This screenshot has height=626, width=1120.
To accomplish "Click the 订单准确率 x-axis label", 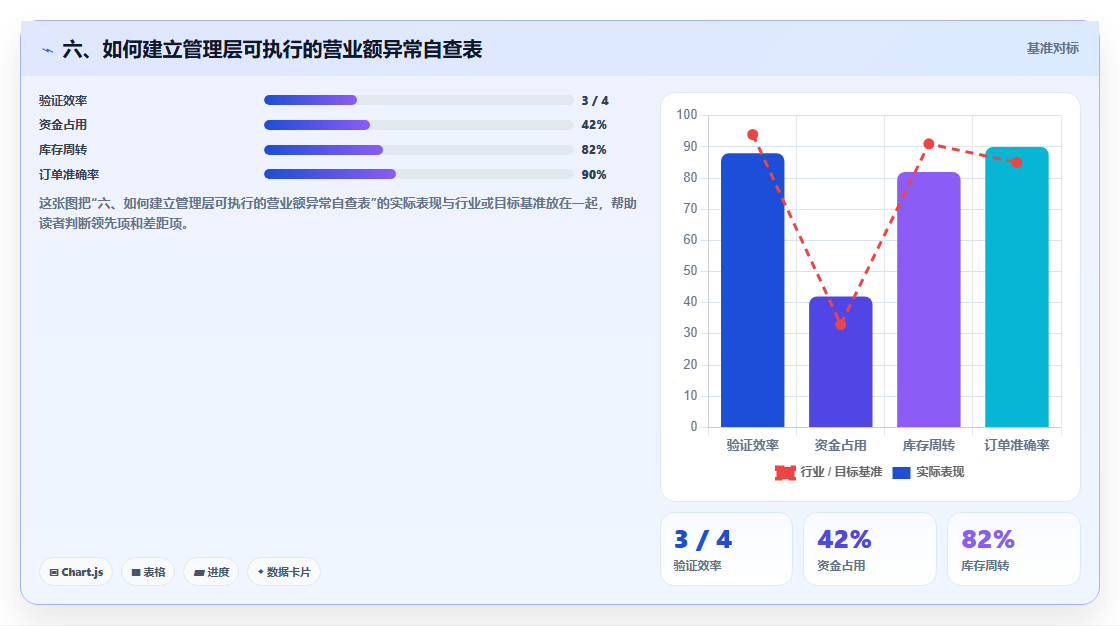I will coord(1016,445).
